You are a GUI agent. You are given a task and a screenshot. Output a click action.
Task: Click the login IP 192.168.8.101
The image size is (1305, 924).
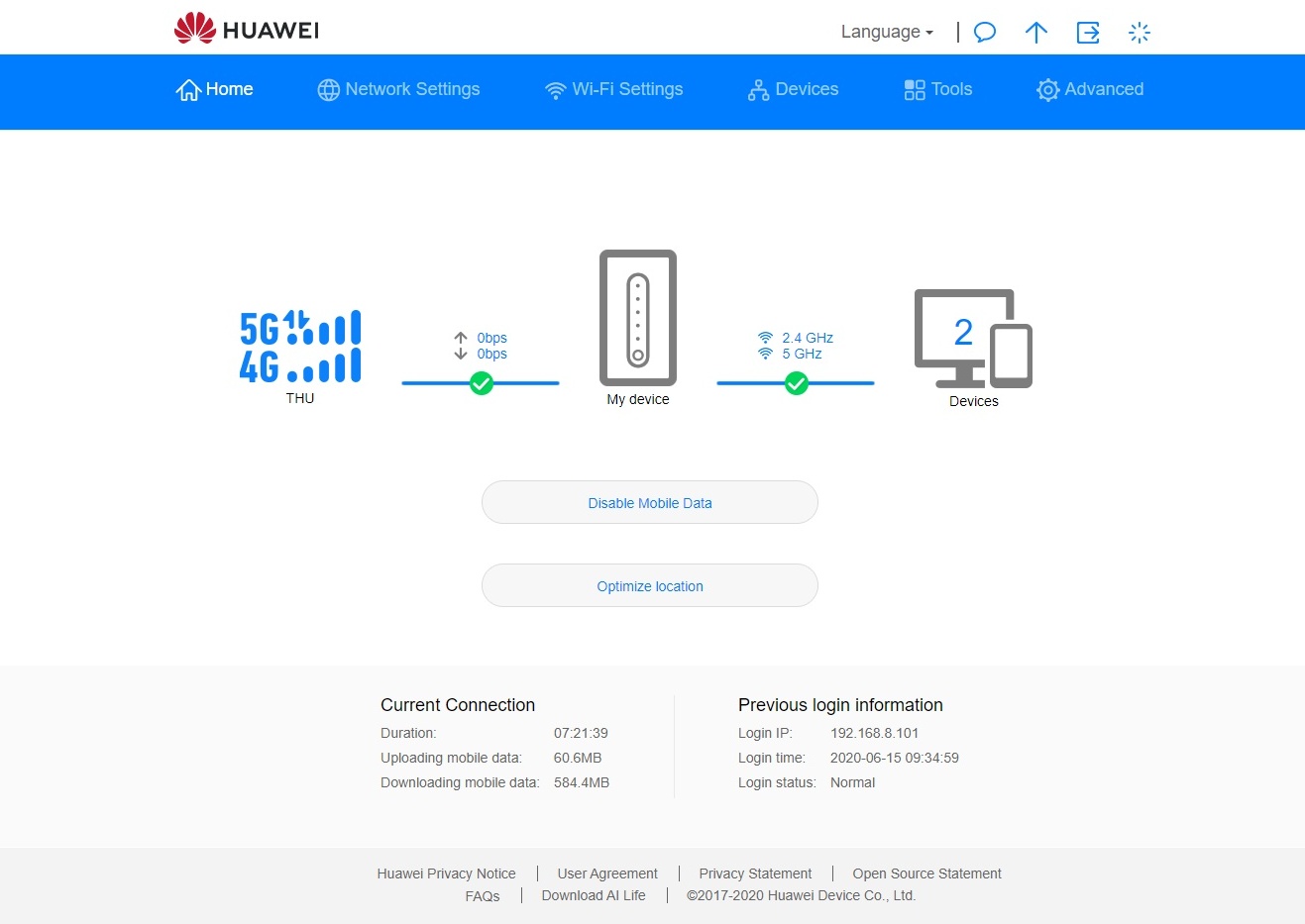click(x=874, y=733)
